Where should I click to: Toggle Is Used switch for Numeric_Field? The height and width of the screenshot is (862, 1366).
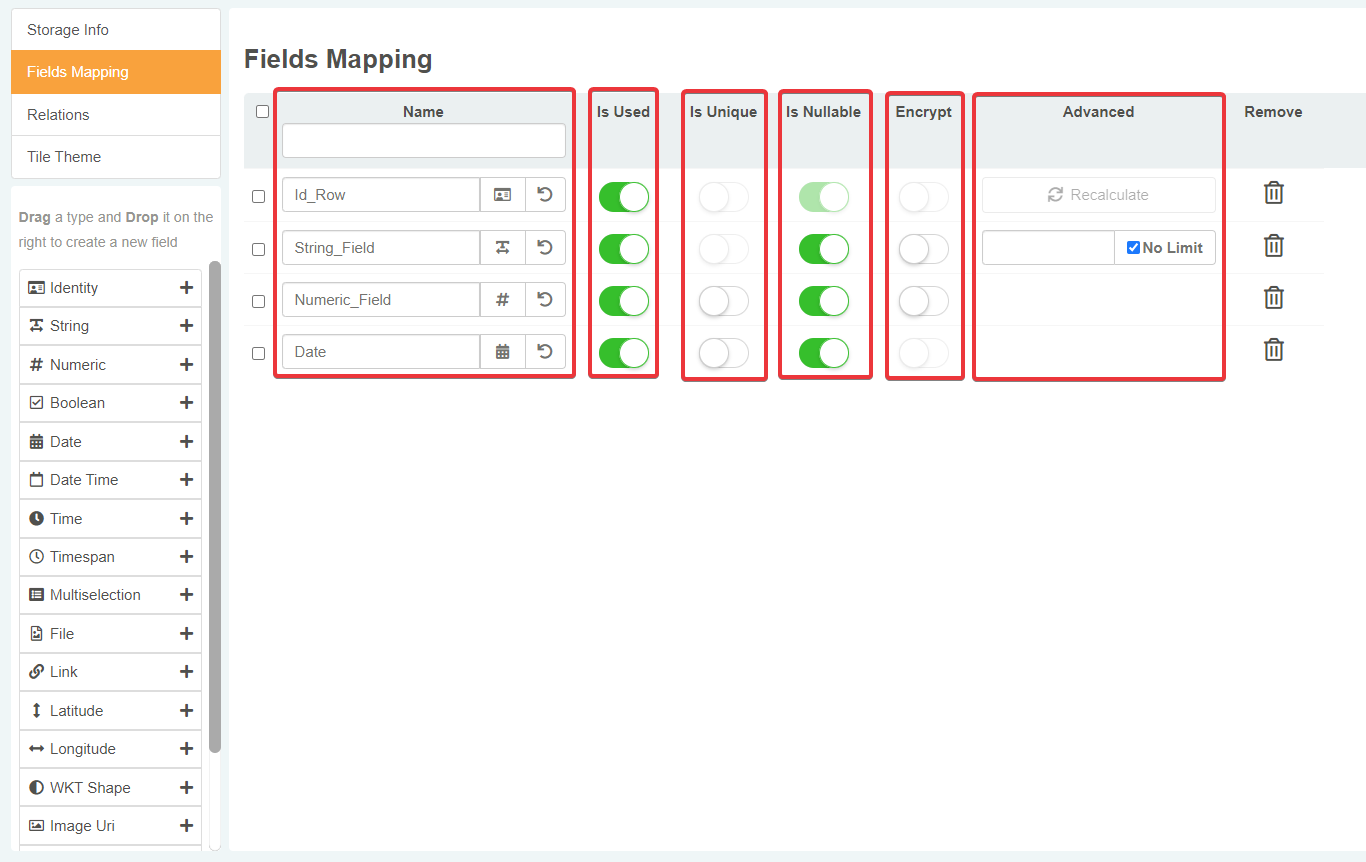click(624, 301)
